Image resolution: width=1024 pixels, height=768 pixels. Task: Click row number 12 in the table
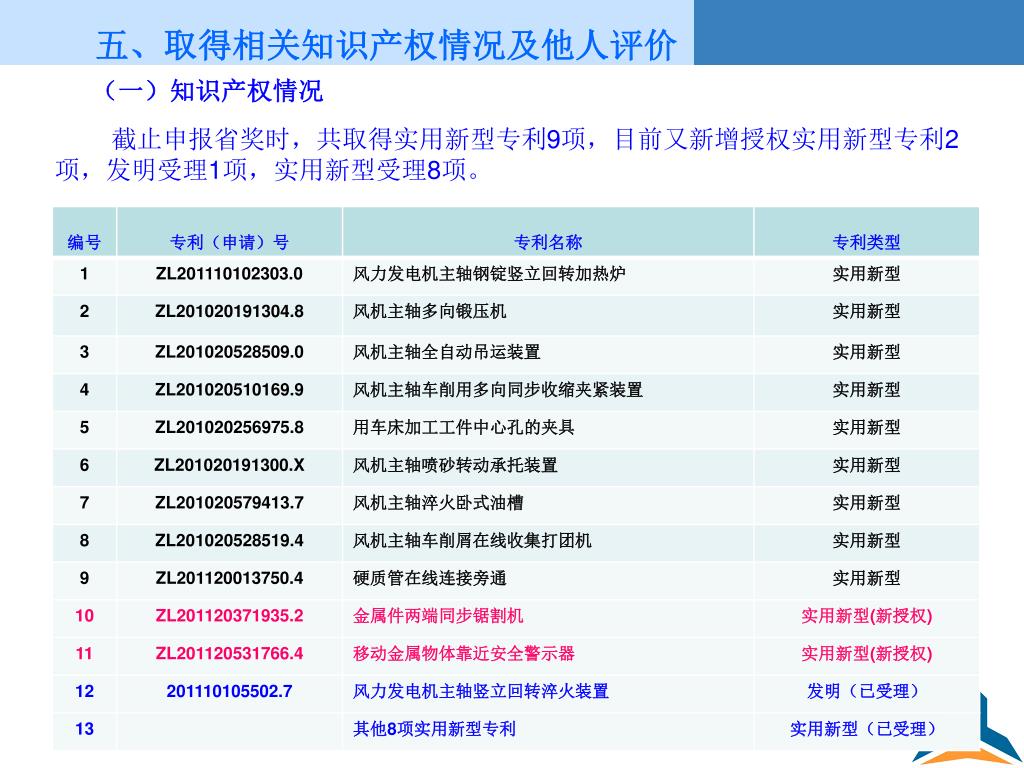(x=84, y=692)
